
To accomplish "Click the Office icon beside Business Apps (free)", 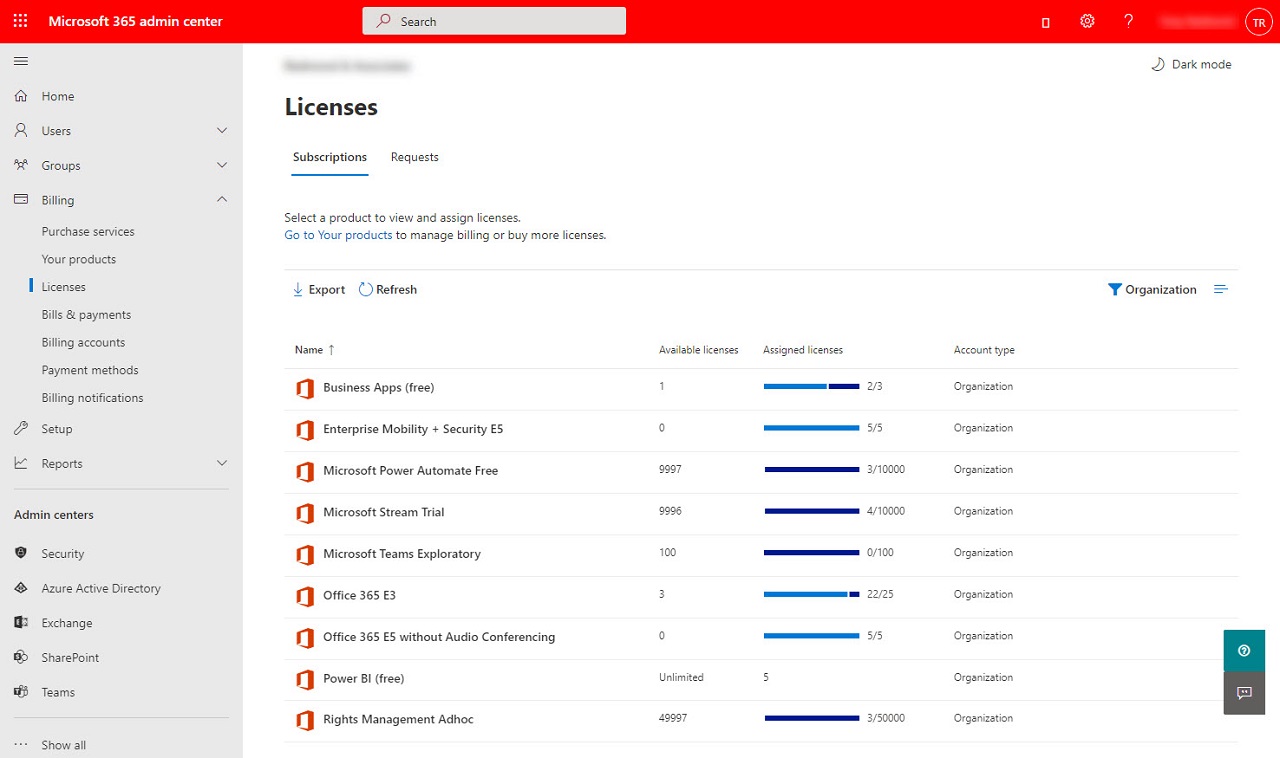I will (x=305, y=388).
